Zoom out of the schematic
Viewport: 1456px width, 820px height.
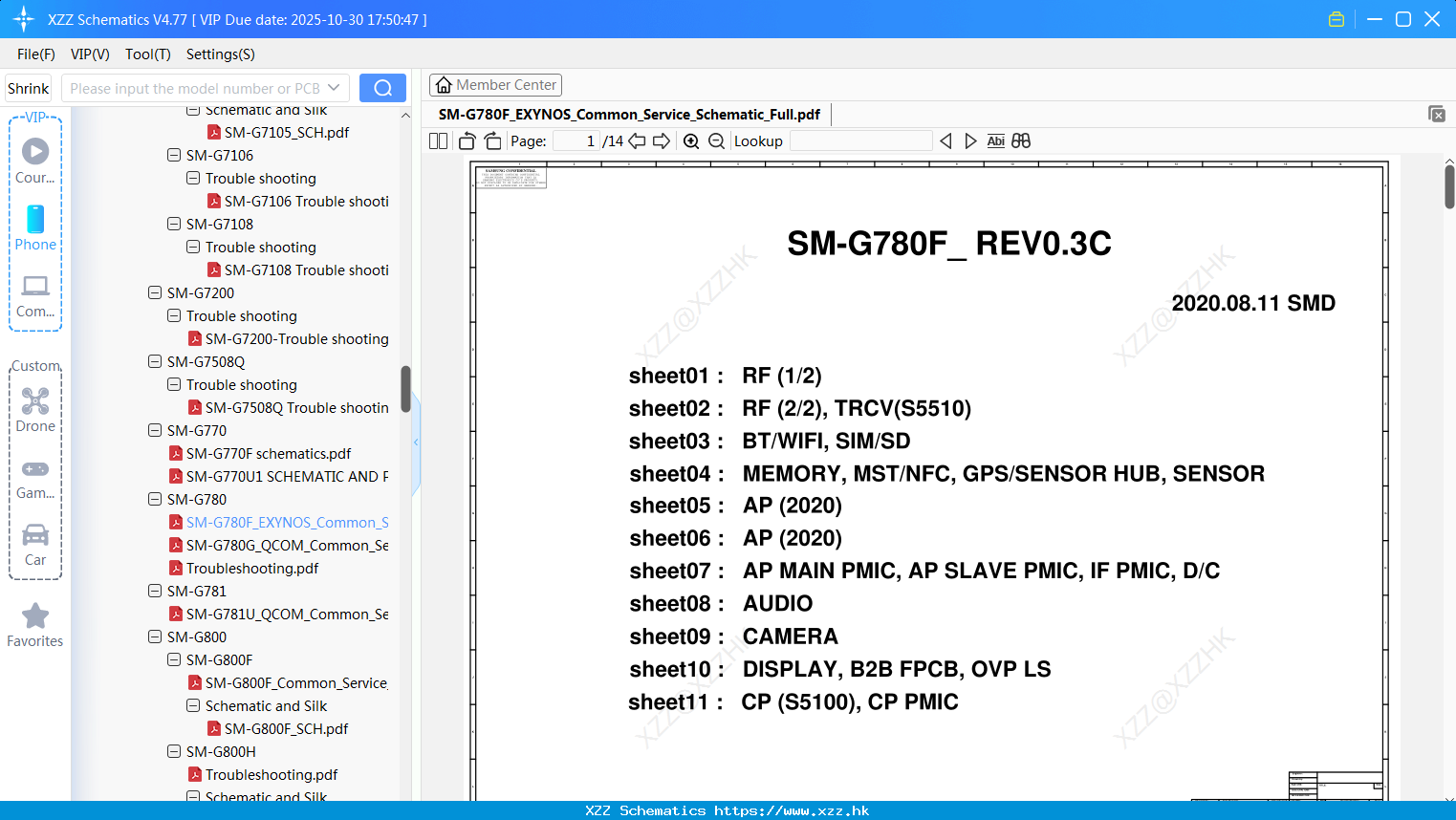(x=716, y=141)
